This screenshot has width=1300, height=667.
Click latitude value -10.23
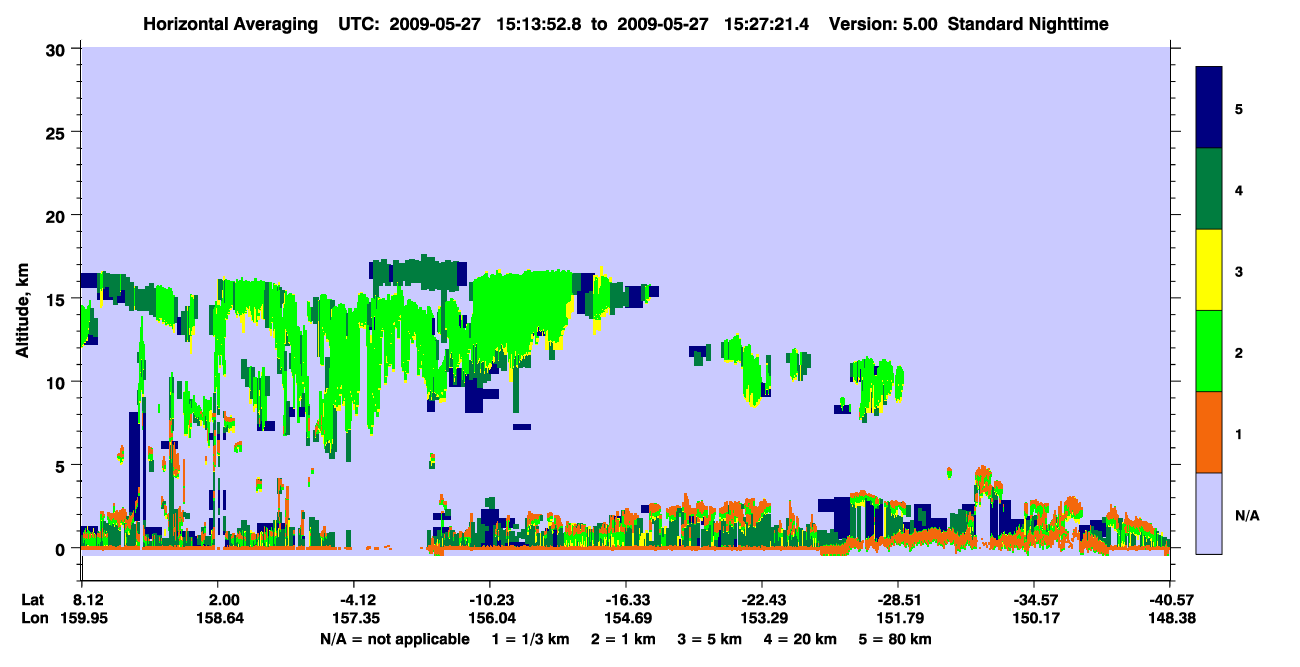490,600
